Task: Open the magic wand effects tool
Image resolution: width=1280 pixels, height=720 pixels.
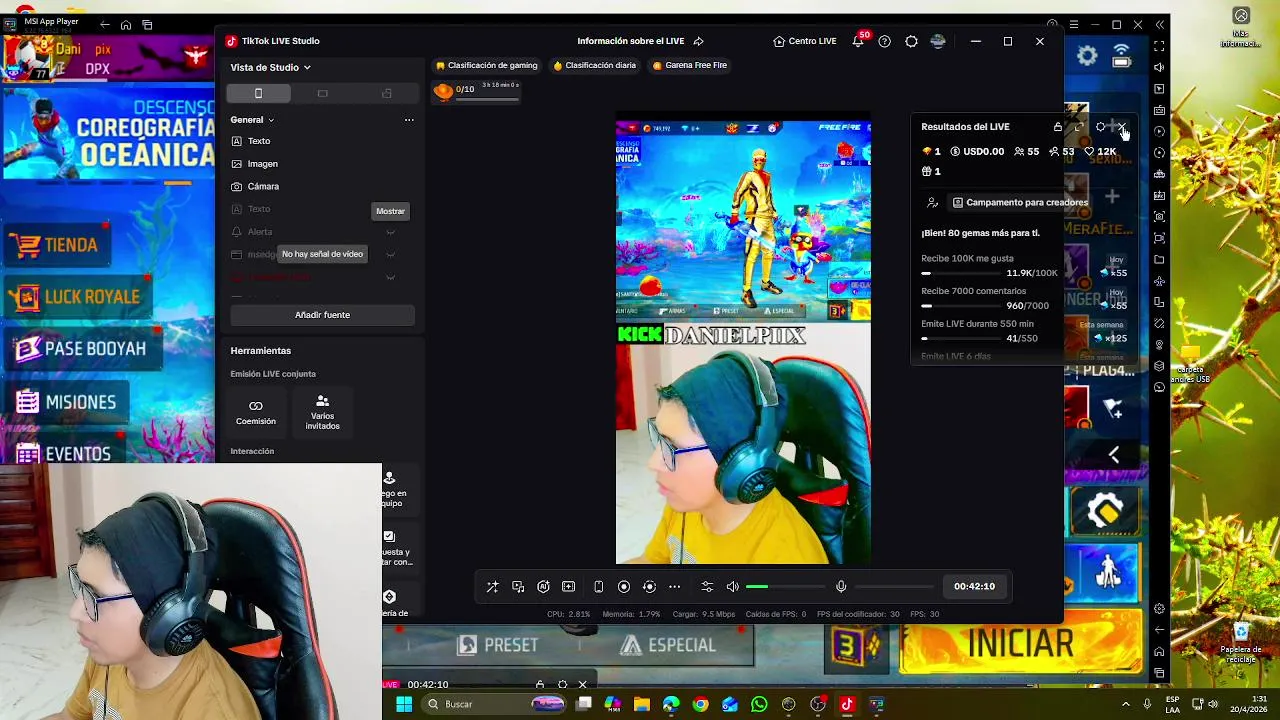Action: 492,587
